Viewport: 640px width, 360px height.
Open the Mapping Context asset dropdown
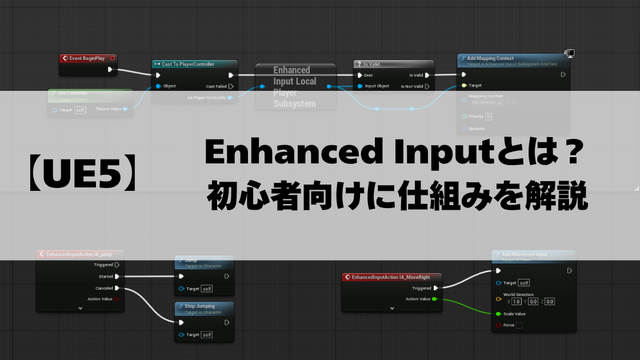(x=487, y=103)
